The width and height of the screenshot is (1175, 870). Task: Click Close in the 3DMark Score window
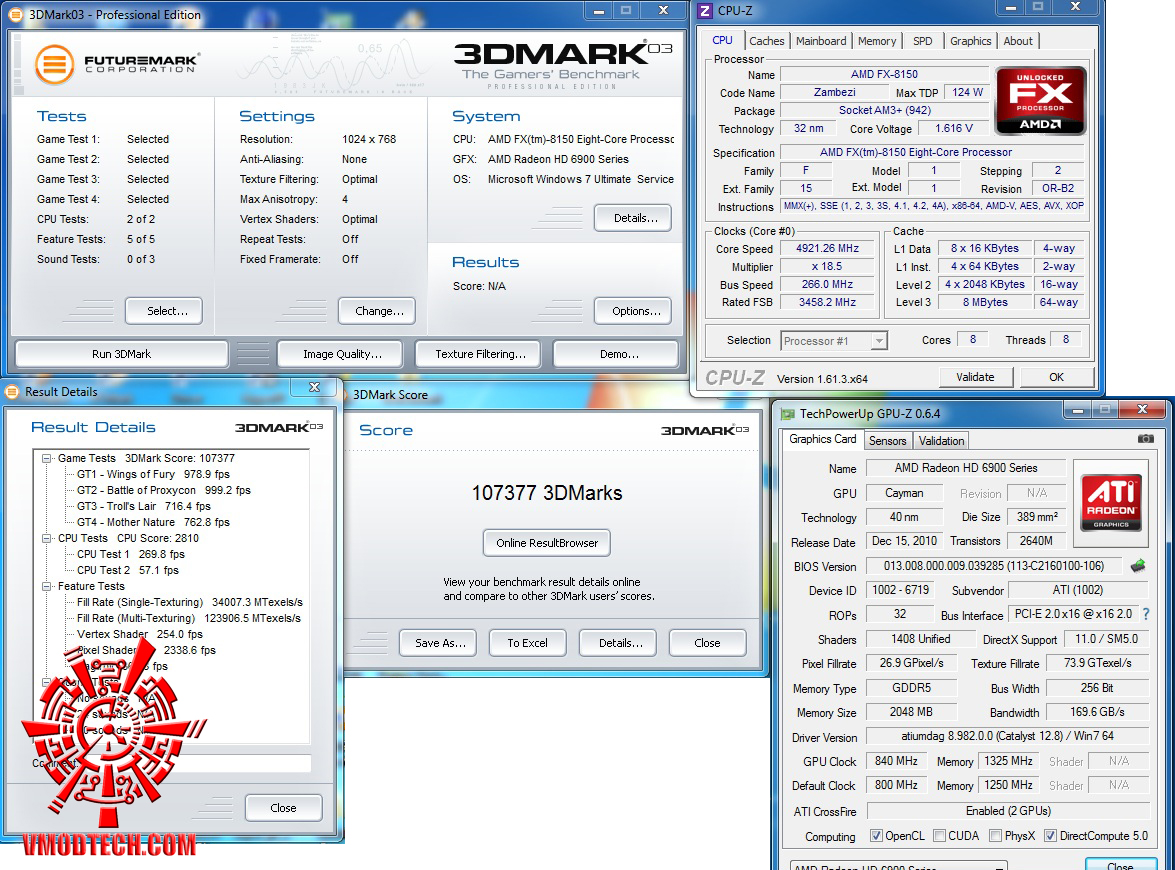[707, 643]
